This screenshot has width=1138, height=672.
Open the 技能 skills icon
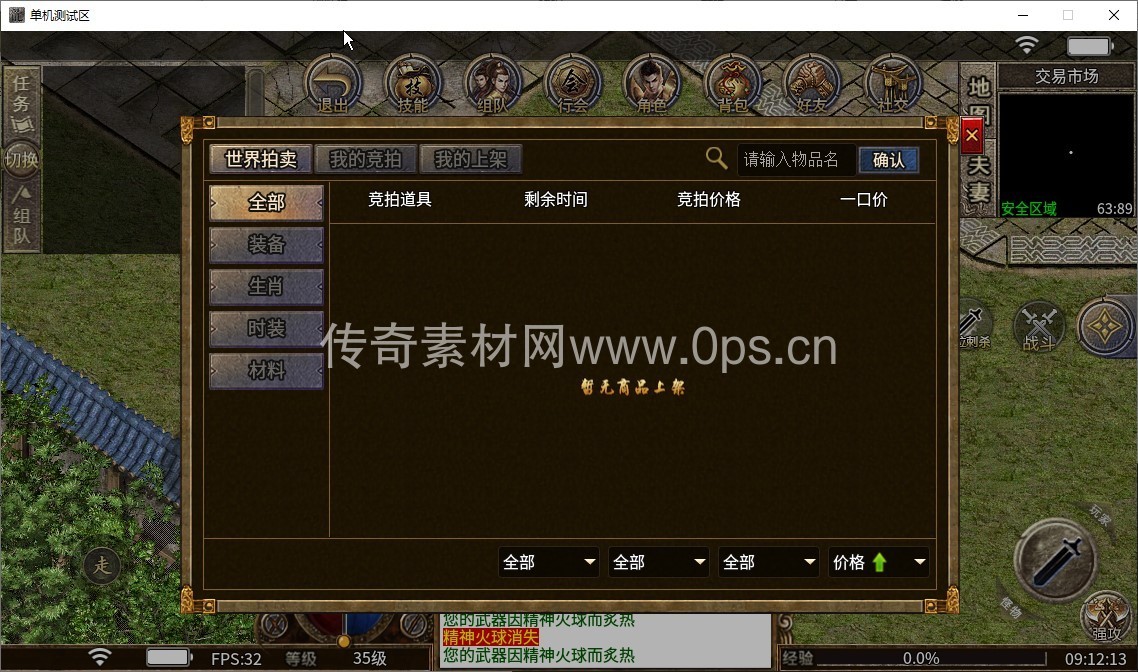point(412,83)
